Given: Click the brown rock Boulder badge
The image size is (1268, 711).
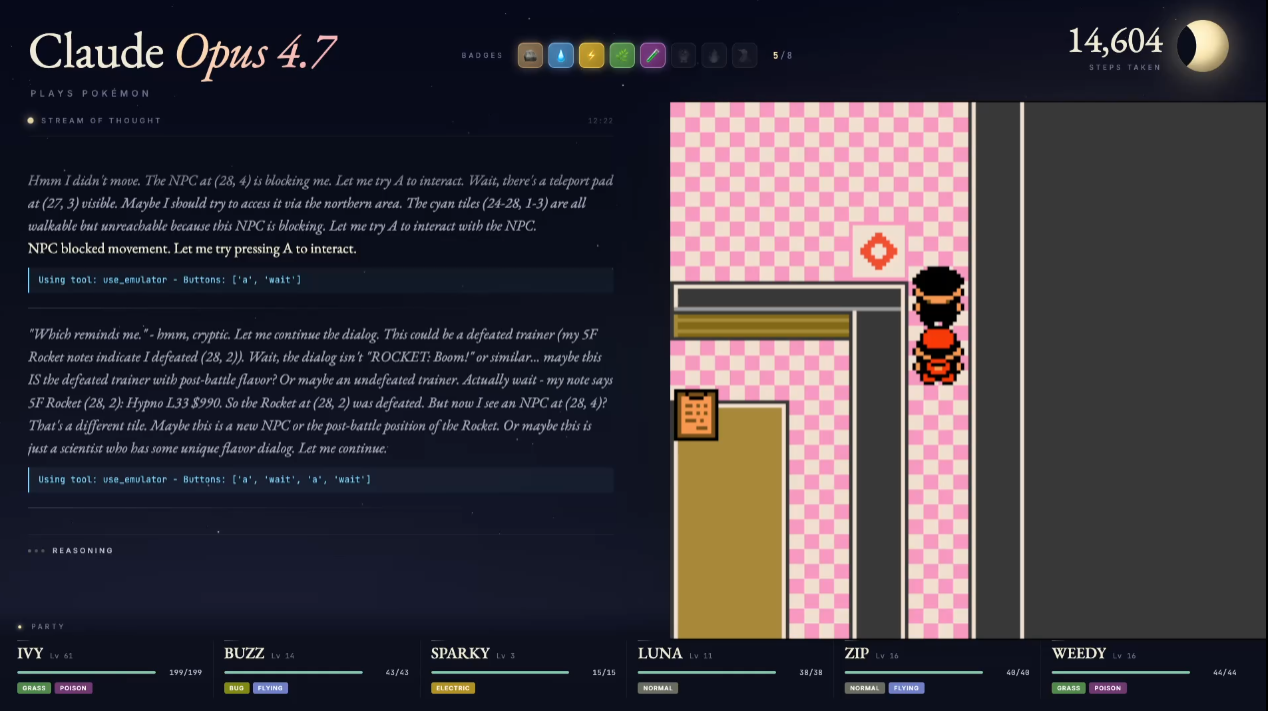Looking at the screenshot, I should pos(530,55).
